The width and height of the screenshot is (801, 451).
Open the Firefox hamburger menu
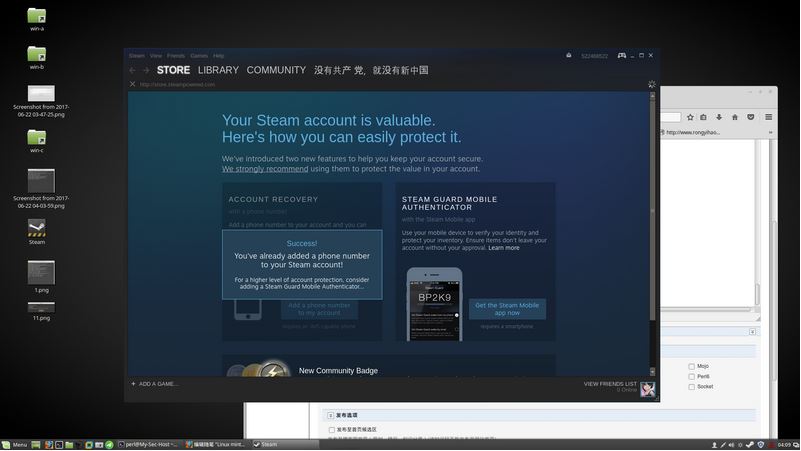click(x=768, y=117)
